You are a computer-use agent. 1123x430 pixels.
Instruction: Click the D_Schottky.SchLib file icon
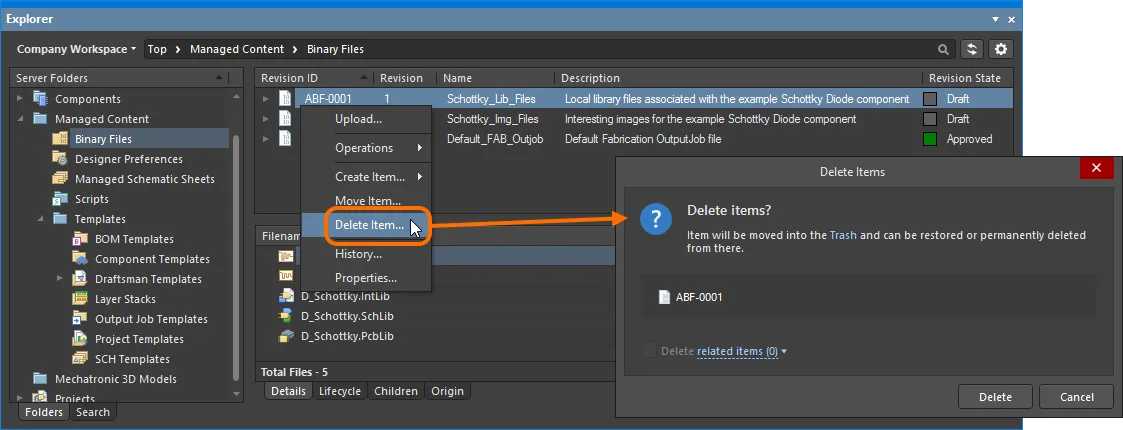286,316
